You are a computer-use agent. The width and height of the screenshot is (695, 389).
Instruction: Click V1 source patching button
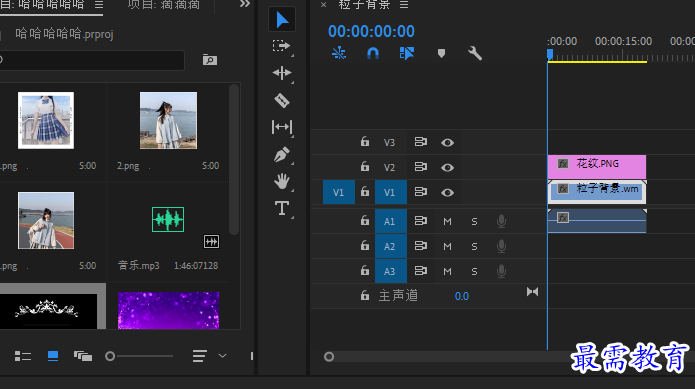click(x=339, y=192)
